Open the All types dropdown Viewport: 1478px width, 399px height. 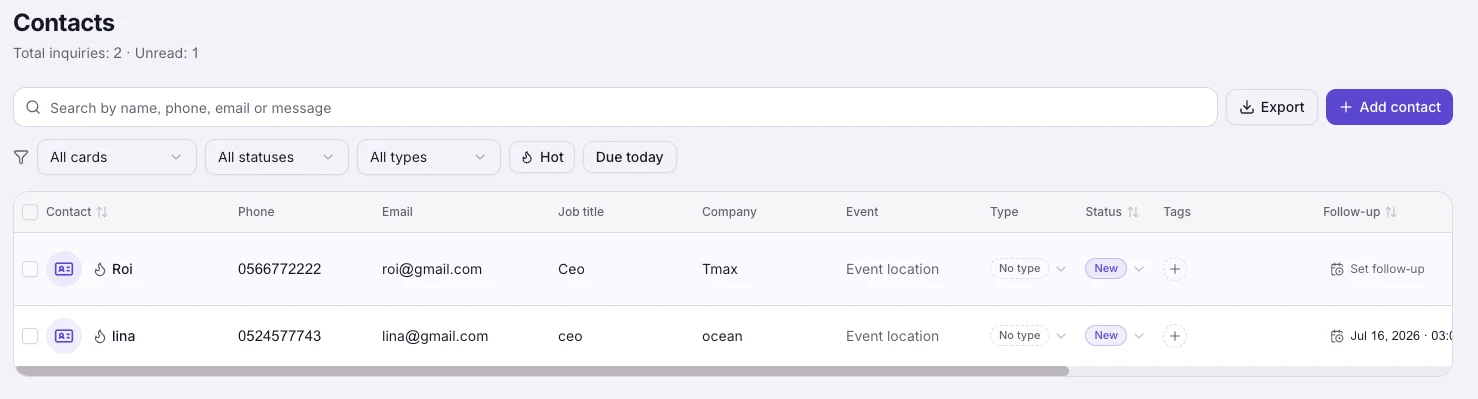429,157
